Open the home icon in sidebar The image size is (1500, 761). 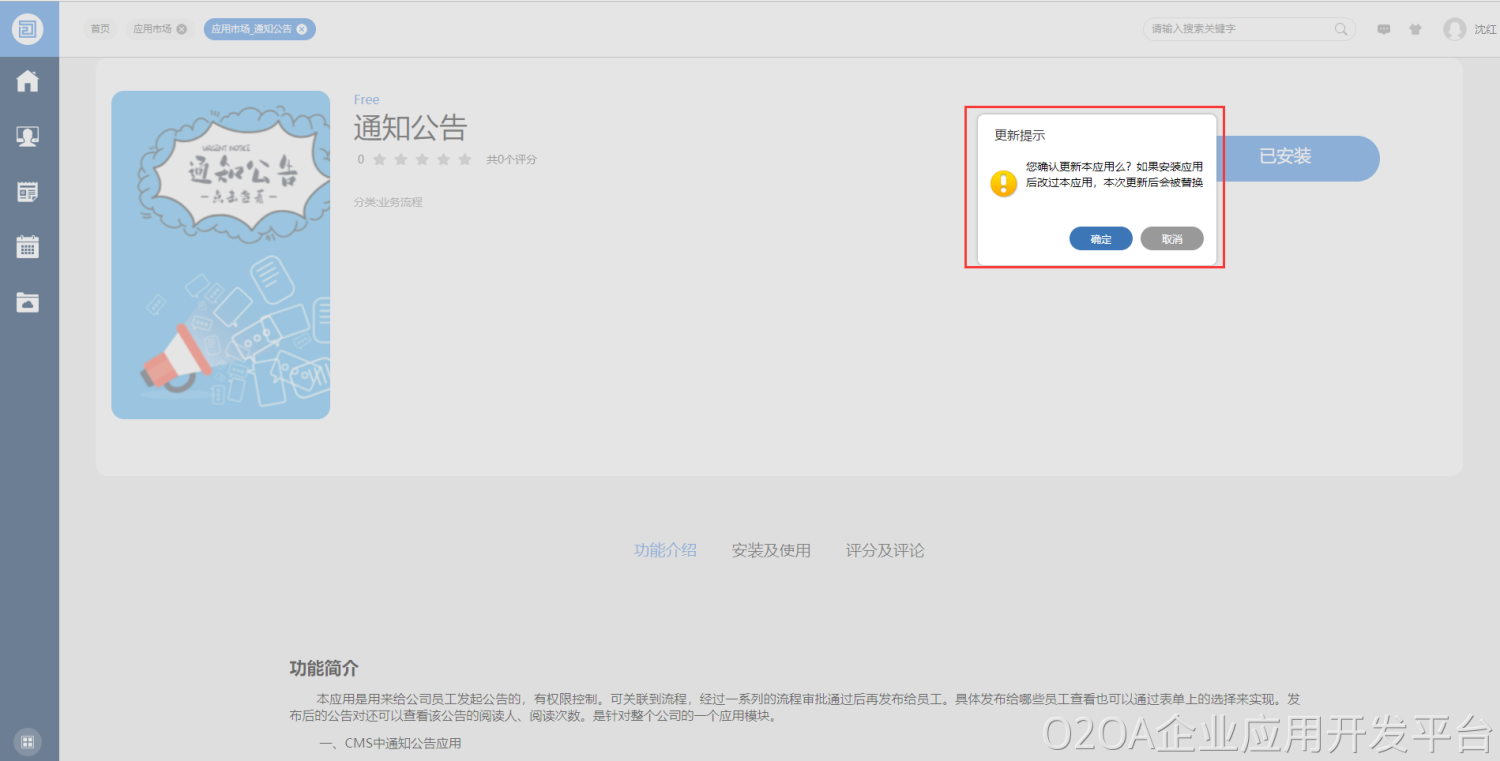point(28,82)
